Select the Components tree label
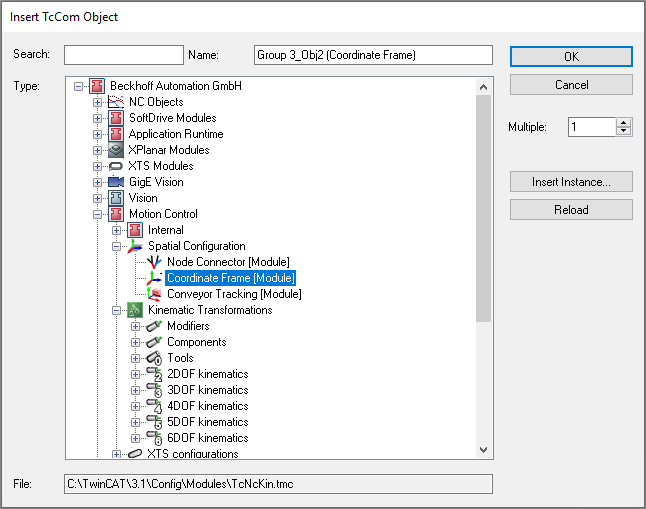This screenshot has height=509, width=646. click(x=197, y=342)
